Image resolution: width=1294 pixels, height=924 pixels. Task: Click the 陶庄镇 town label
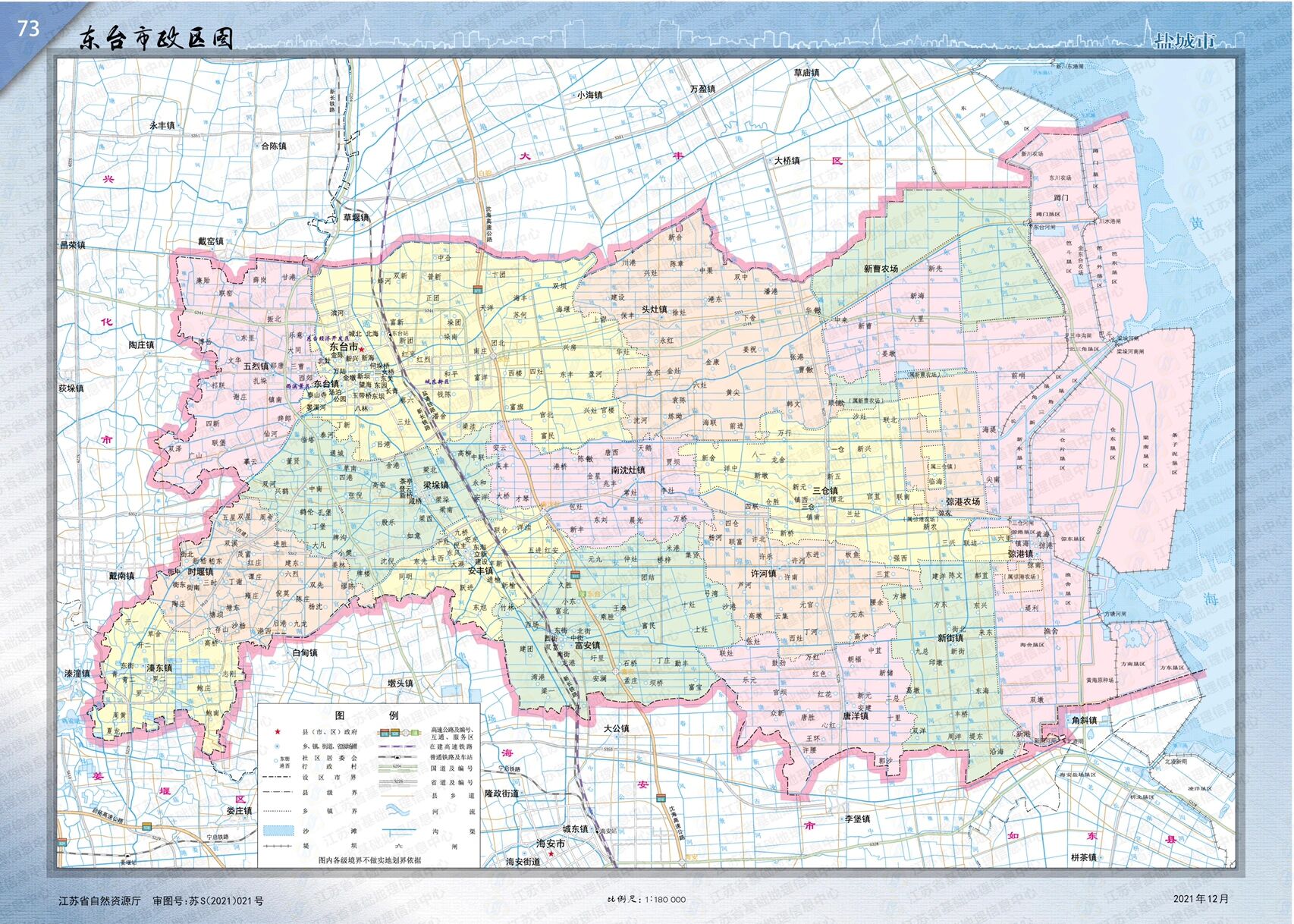point(141,345)
